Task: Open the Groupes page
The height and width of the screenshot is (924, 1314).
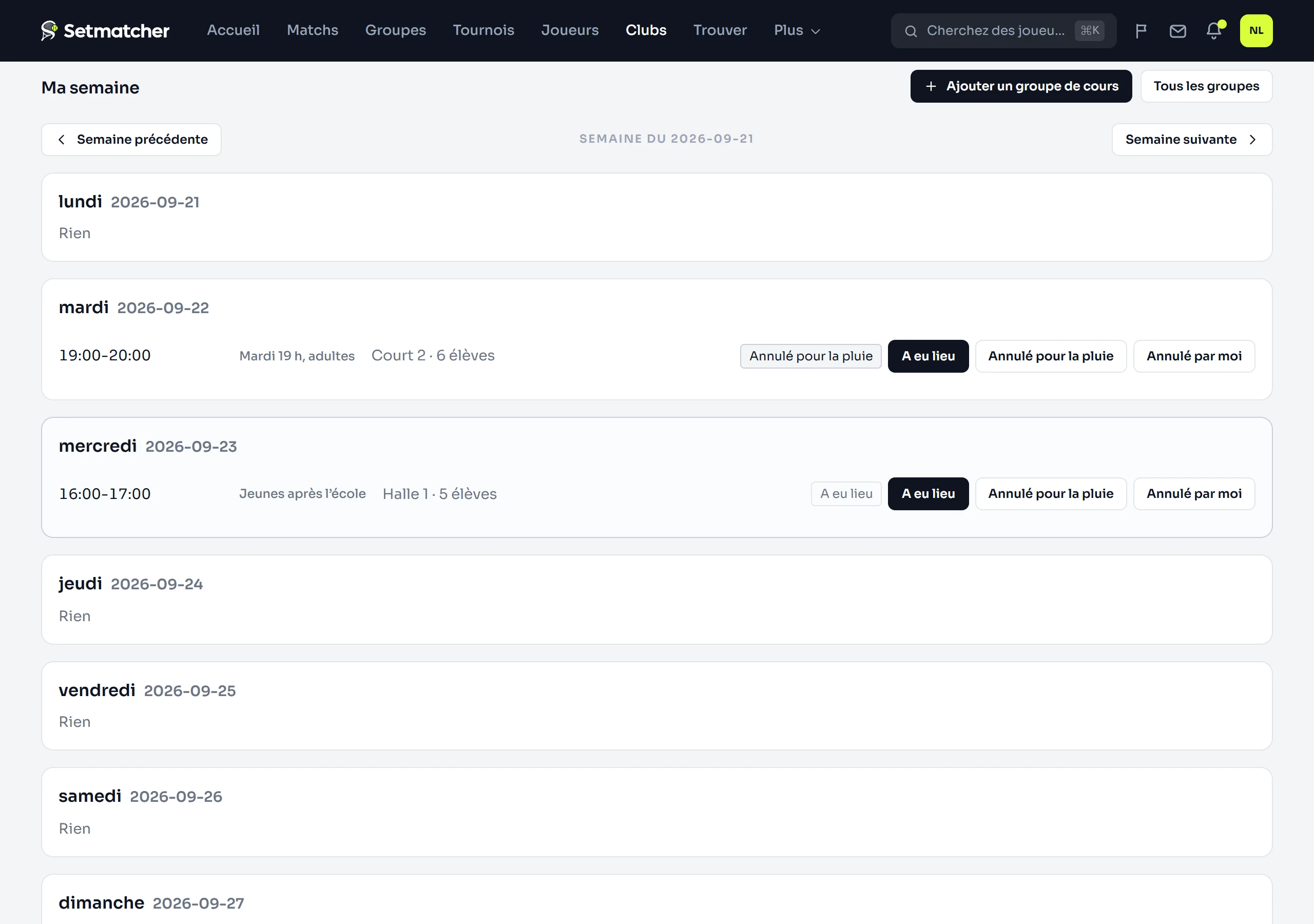Action: (395, 30)
